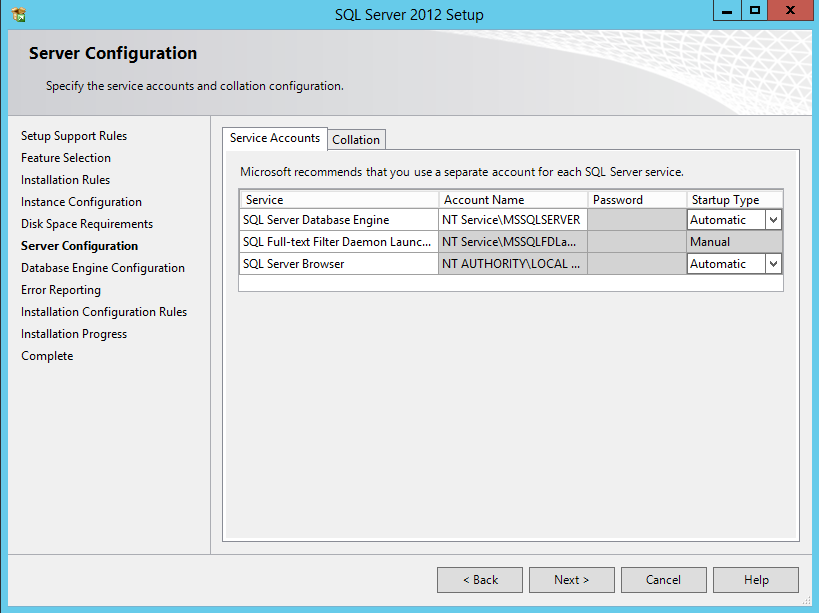This screenshot has height=613, width=819.
Task: Click password field for SQL Server Database Engine
Action: [x=637, y=220]
